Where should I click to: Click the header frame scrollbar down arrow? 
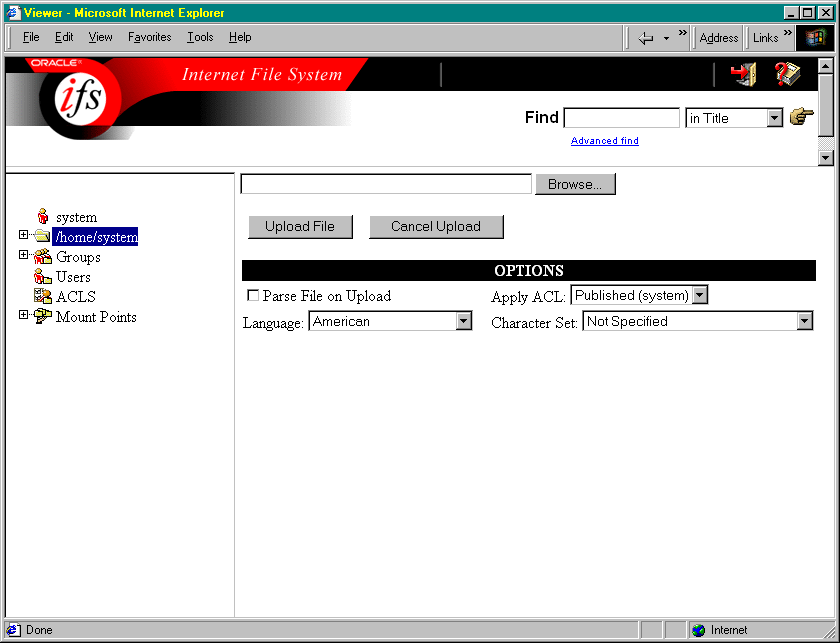point(826,158)
